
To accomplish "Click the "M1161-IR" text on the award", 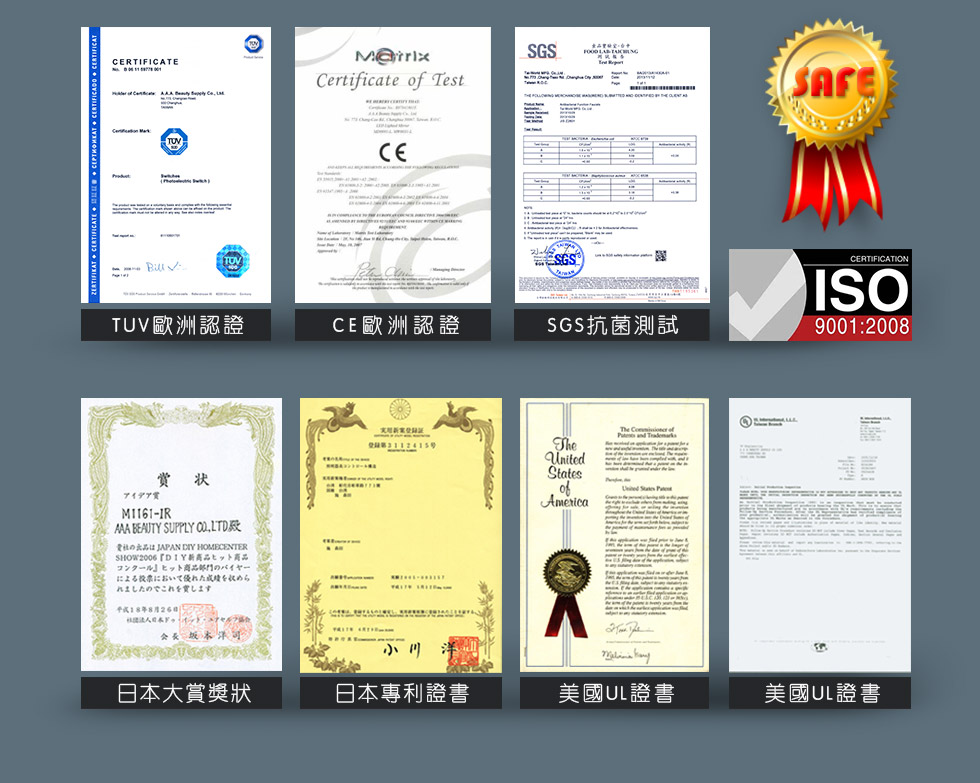I will pyautogui.click(x=146, y=513).
